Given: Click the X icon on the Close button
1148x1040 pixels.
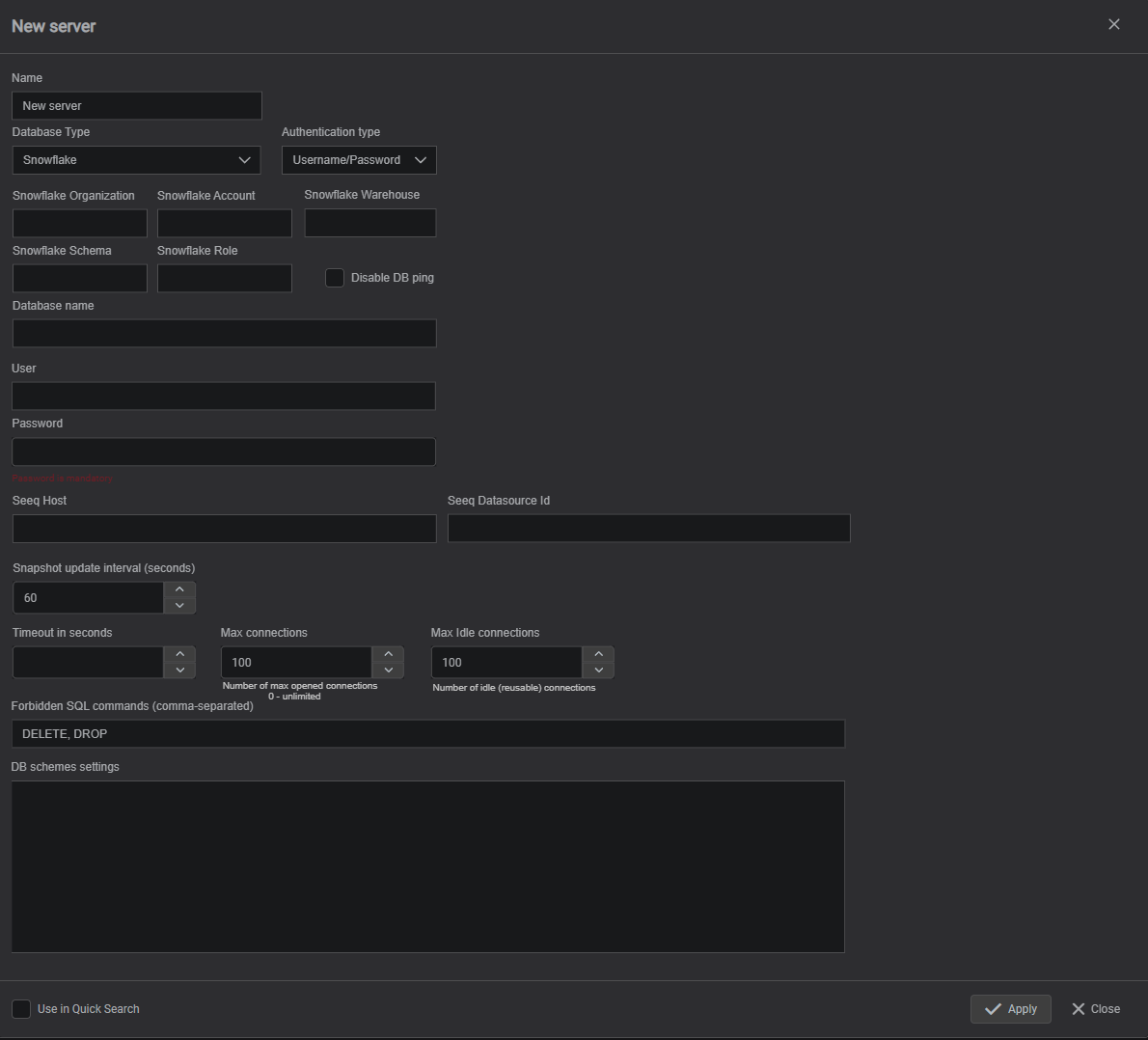Looking at the screenshot, I should tap(1078, 1009).
